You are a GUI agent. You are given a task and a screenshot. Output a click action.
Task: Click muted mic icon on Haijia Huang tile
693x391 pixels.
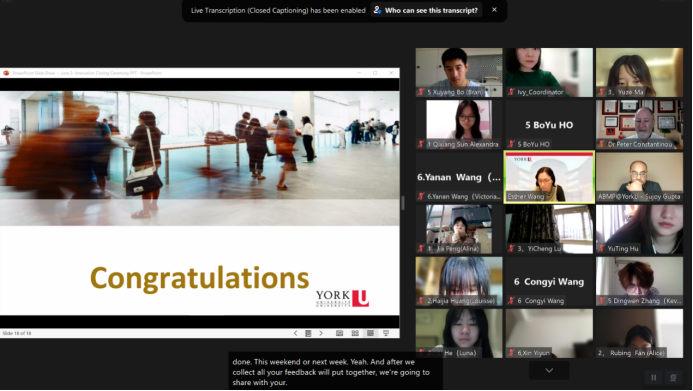pos(421,301)
